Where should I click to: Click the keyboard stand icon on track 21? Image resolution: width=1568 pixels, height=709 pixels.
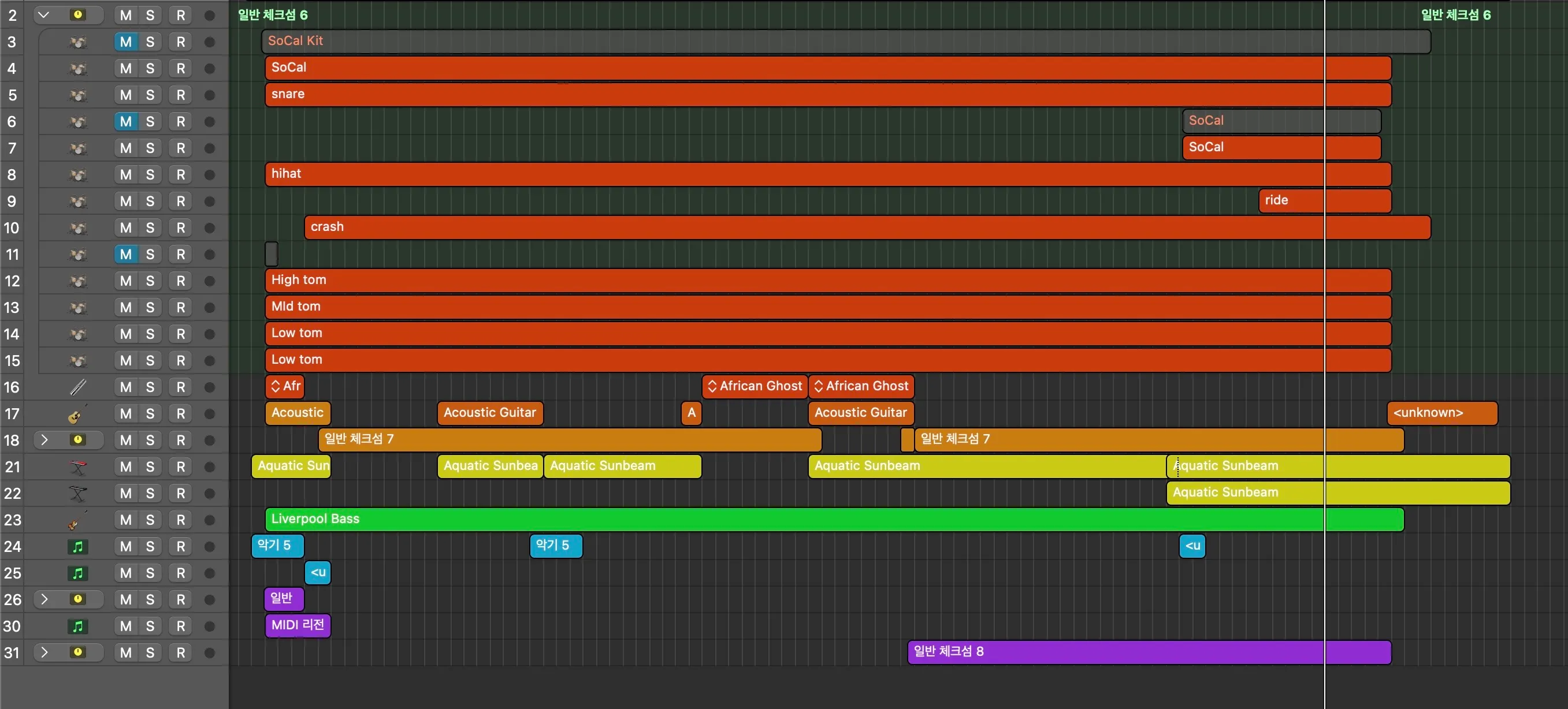[x=77, y=467]
